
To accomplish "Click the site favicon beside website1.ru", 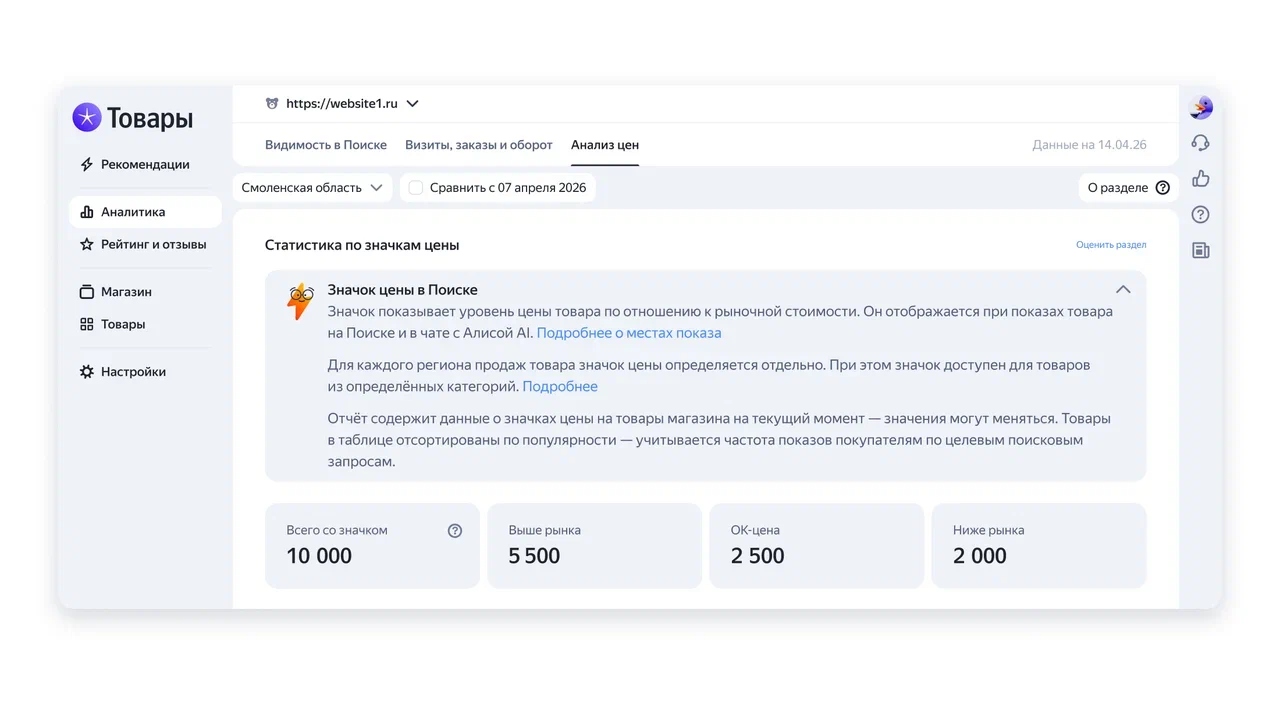I will (x=272, y=103).
